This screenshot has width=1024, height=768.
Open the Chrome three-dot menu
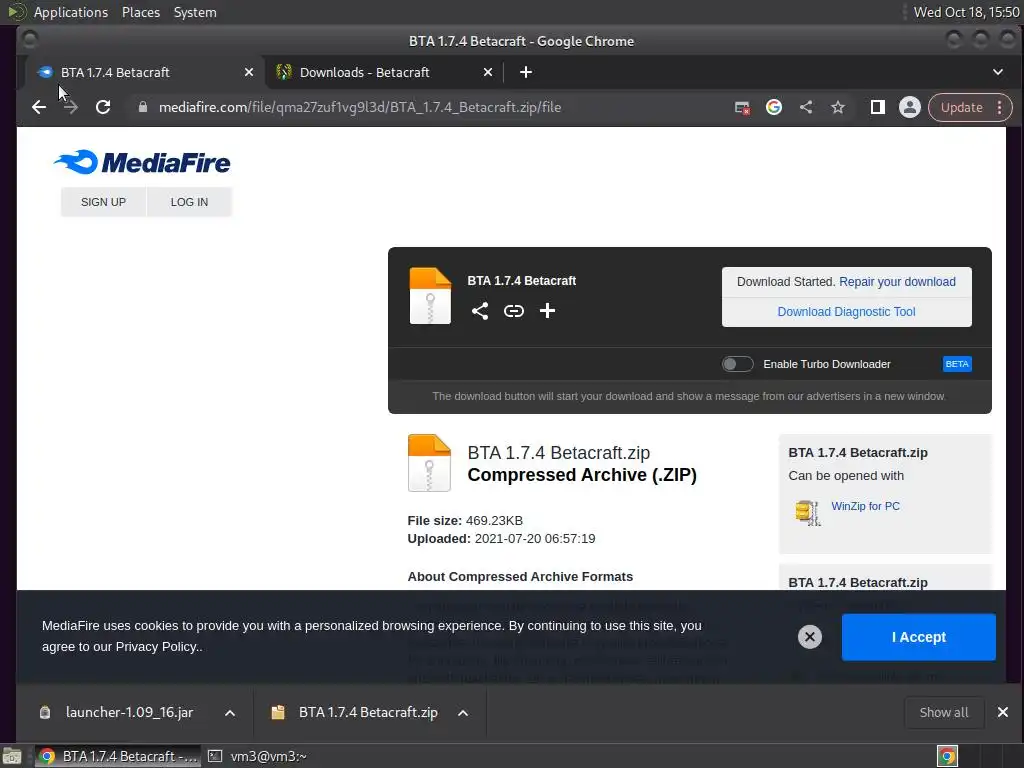[x=1000, y=107]
